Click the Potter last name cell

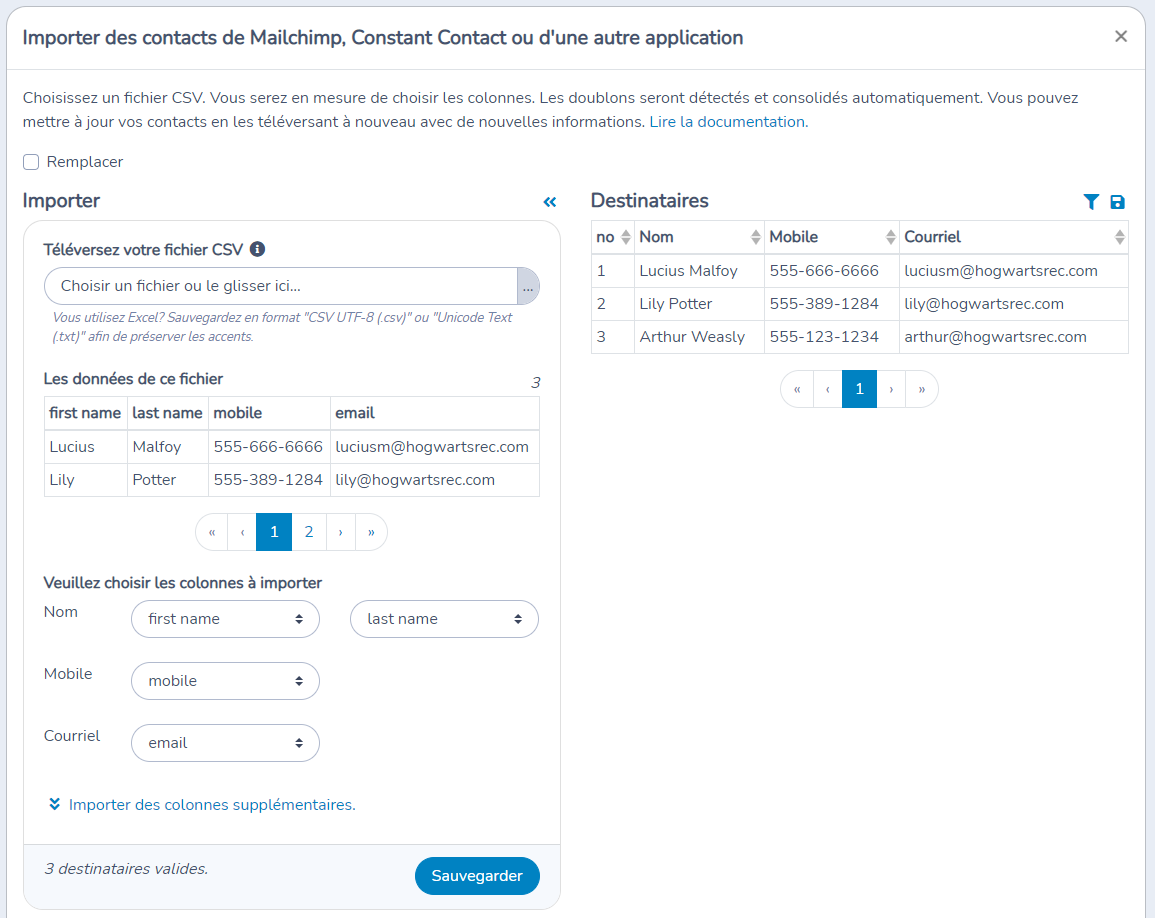[x=168, y=480]
